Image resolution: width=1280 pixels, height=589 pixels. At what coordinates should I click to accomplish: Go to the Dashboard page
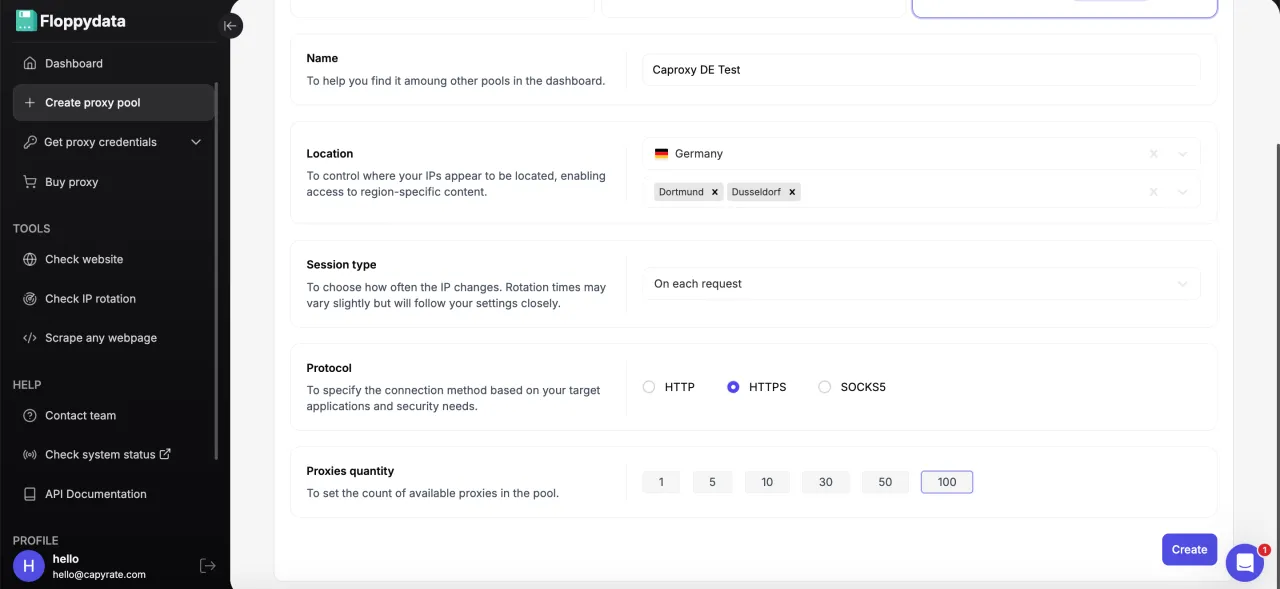pyautogui.click(x=73, y=63)
